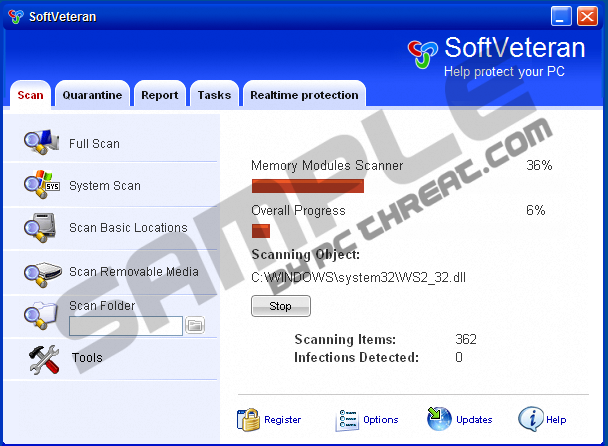Open the Help link
This screenshot has height=446, width=608.
[556, 420]
